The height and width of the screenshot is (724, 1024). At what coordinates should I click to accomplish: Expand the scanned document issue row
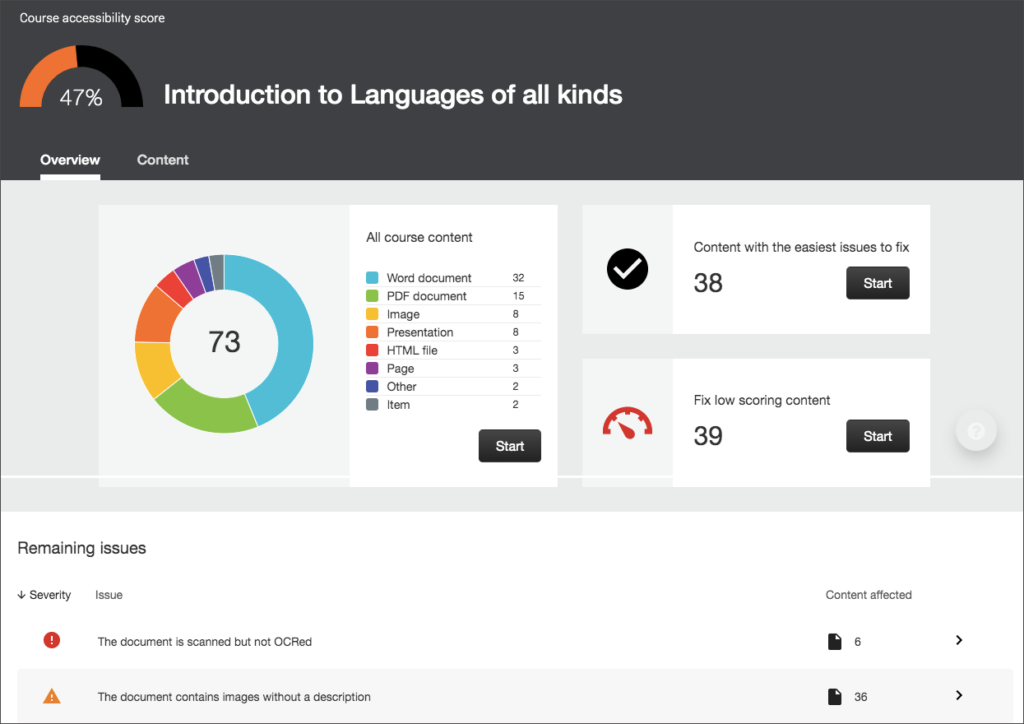tap(959, 640)
